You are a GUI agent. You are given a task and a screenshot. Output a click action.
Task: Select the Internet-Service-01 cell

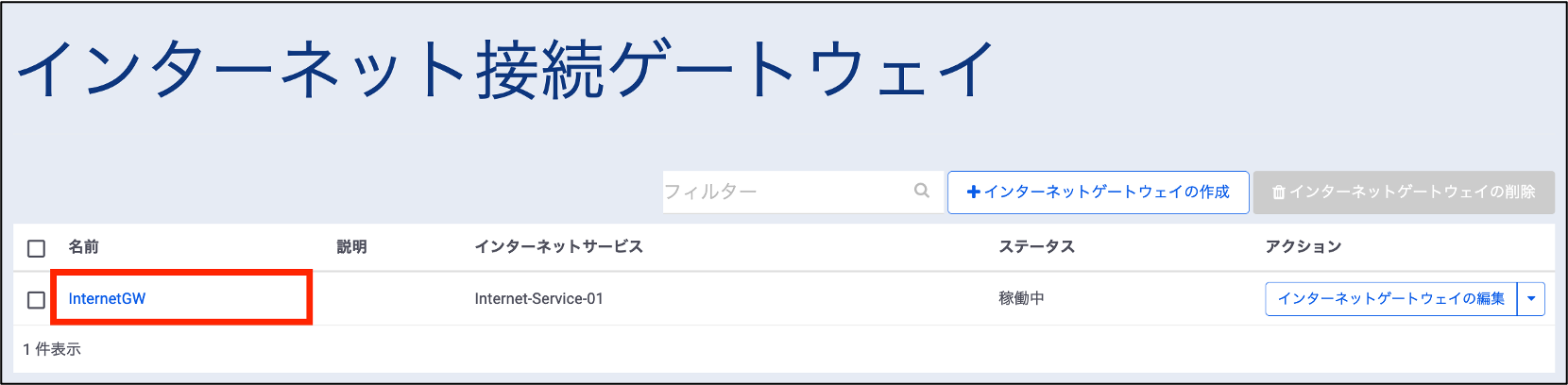coord(538,298)
